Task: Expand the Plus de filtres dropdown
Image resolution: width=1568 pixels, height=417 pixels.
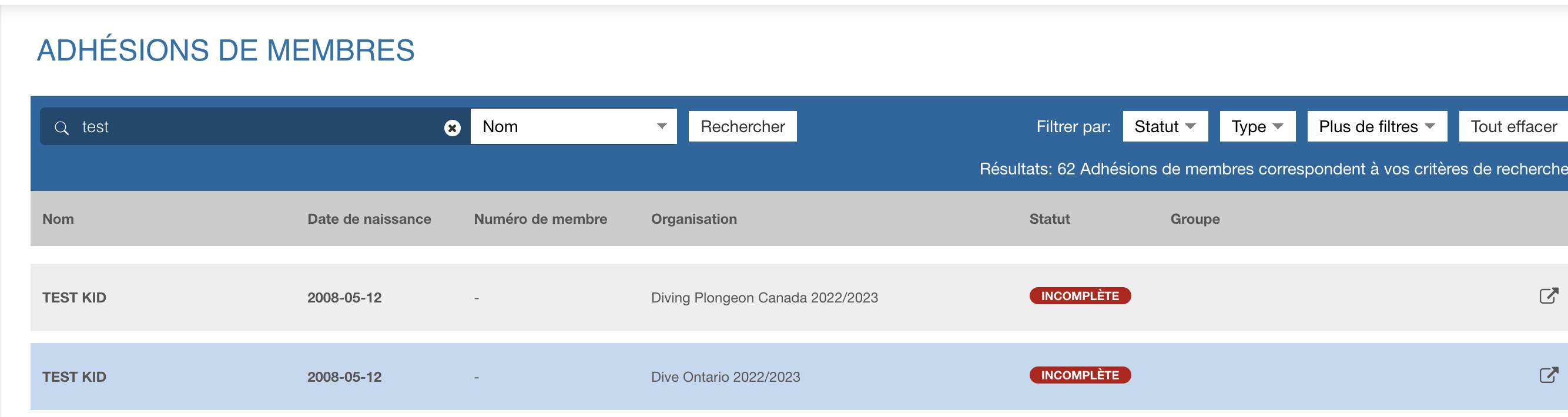Action: 1376,126
